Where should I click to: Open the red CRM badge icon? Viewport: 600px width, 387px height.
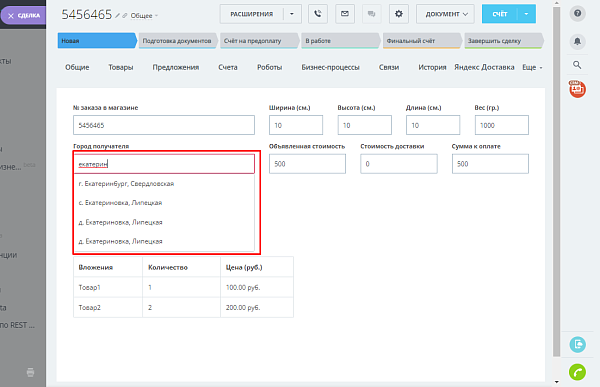(577, 89)
